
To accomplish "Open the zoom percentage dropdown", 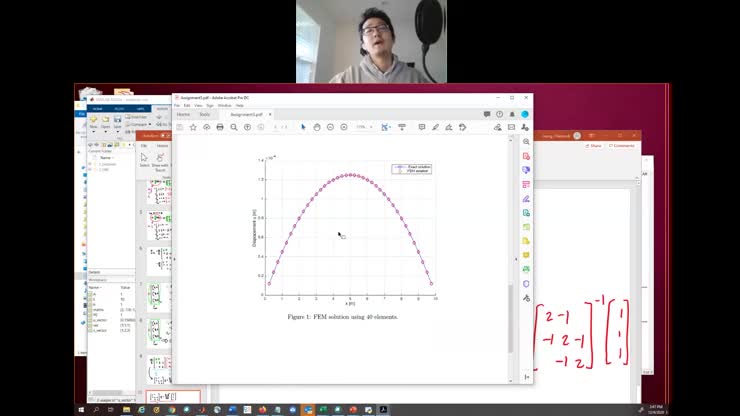I will pos(362,127).
